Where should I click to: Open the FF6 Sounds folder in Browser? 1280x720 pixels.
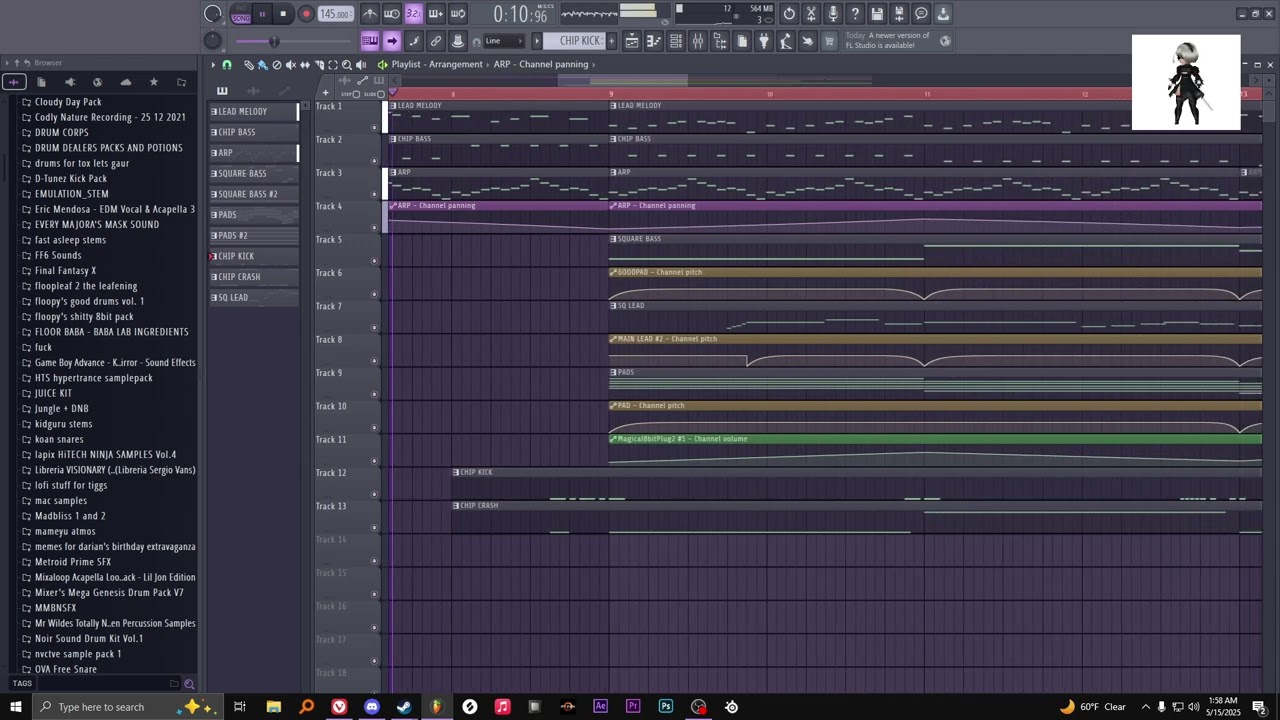[x=58, y=255]
